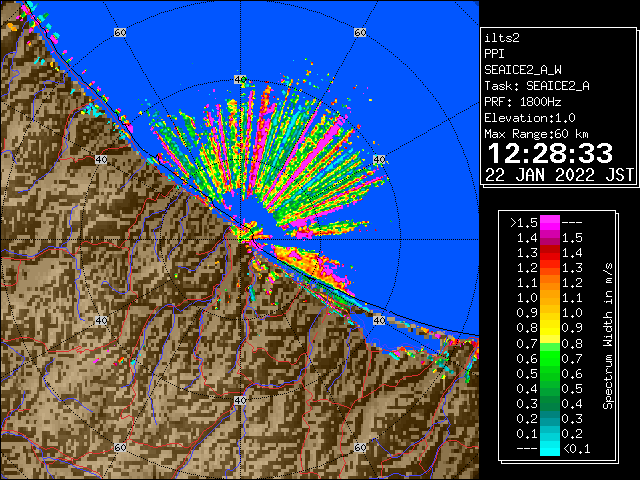
Task: Click the 'Max Range:60 km' text
Action: click(536, 134)
